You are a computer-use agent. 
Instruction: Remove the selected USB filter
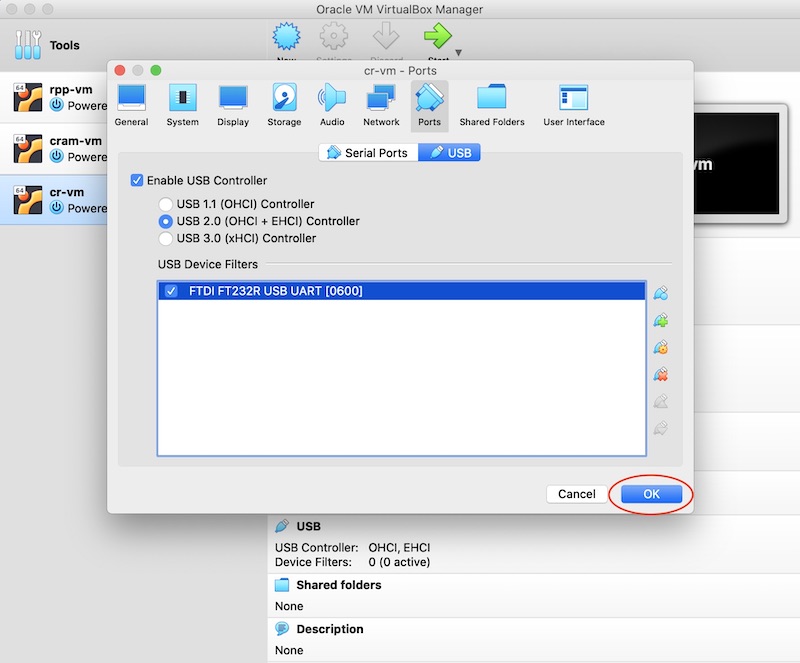[x=660, y=375]
